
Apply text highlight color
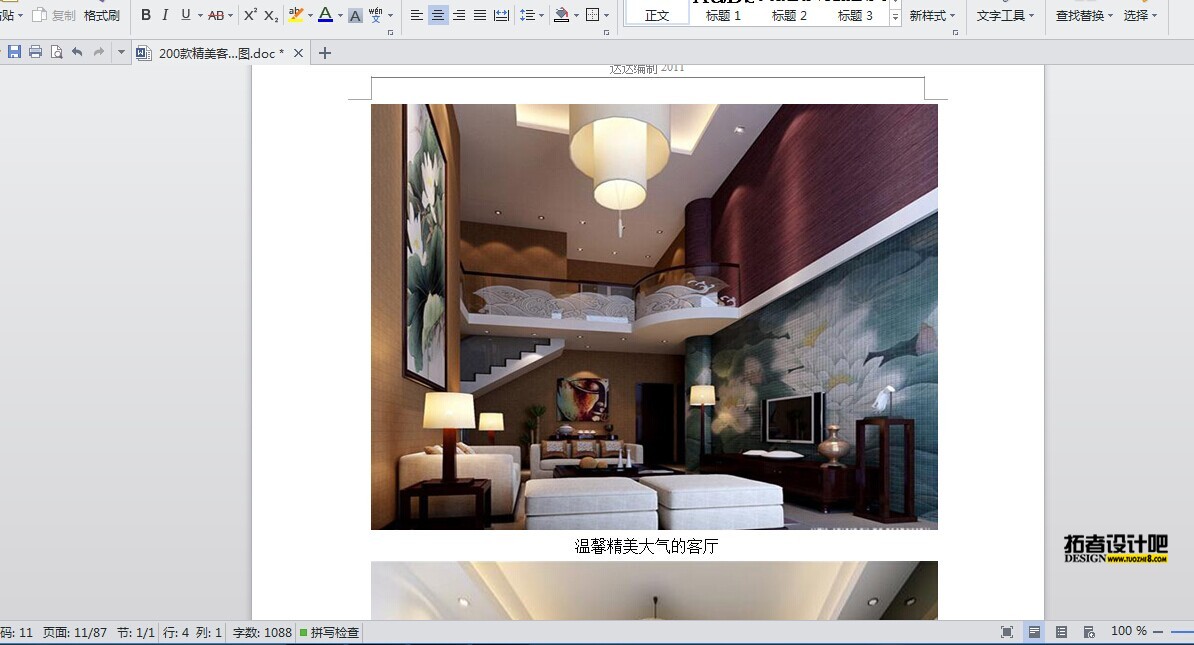(x=295, y=15)
